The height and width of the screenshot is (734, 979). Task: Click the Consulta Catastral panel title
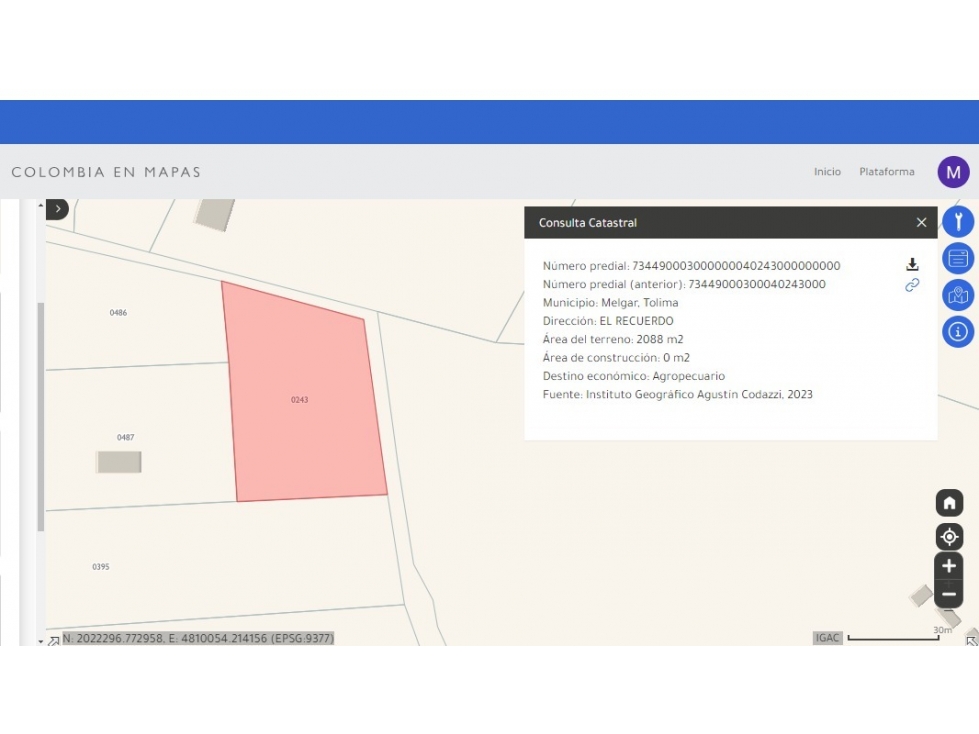click(x=588, y=223)
